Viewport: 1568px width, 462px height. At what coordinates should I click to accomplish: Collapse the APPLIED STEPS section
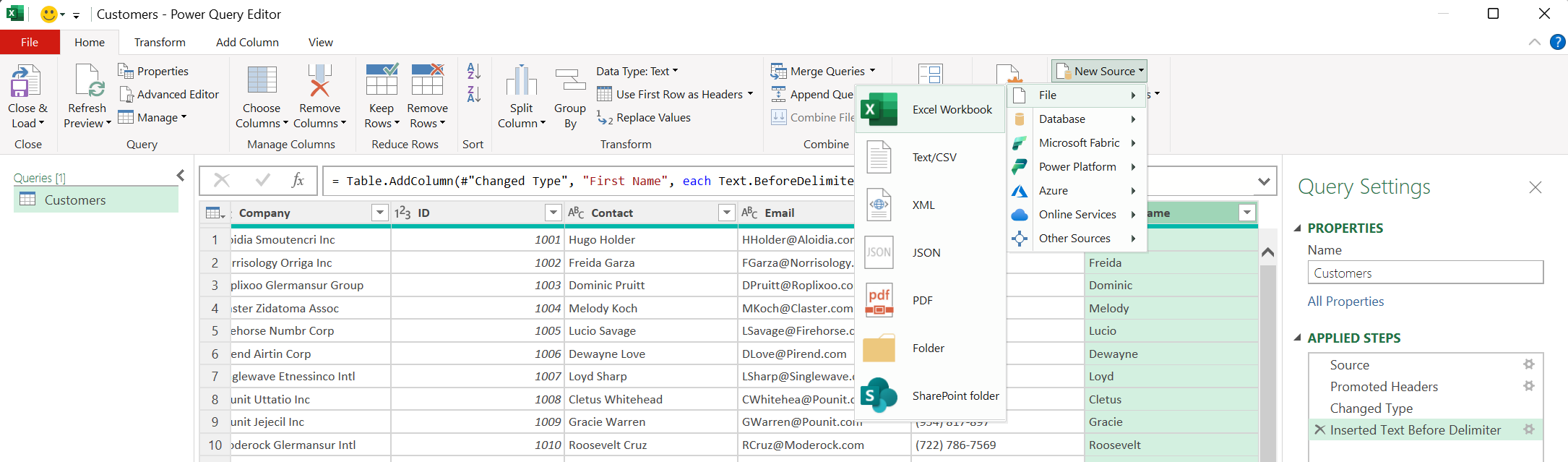[x=1297, y=338]
